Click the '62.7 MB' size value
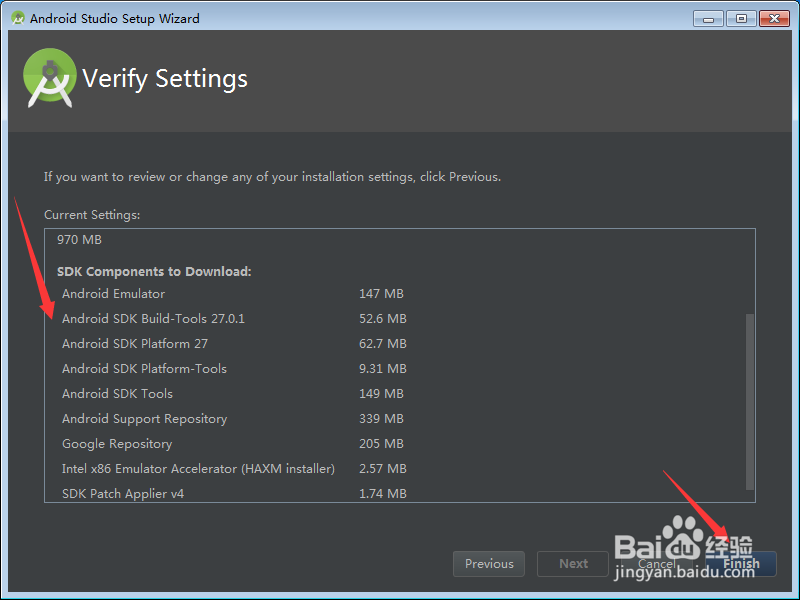 (x=383, y=344)
